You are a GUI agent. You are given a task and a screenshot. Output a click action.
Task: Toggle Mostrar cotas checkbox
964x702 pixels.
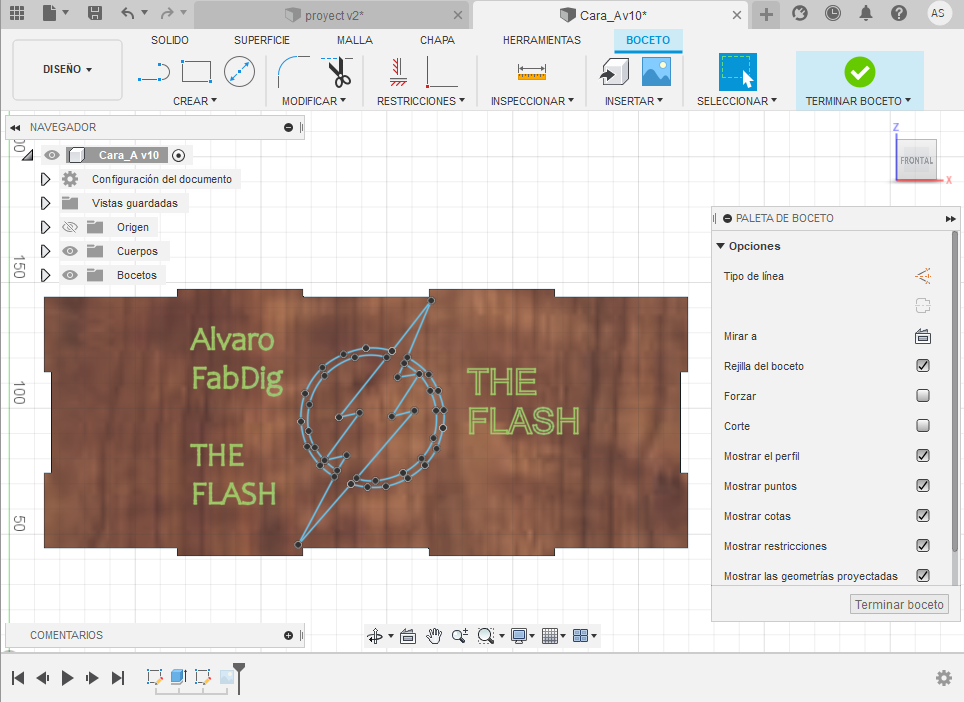(922, 516)
